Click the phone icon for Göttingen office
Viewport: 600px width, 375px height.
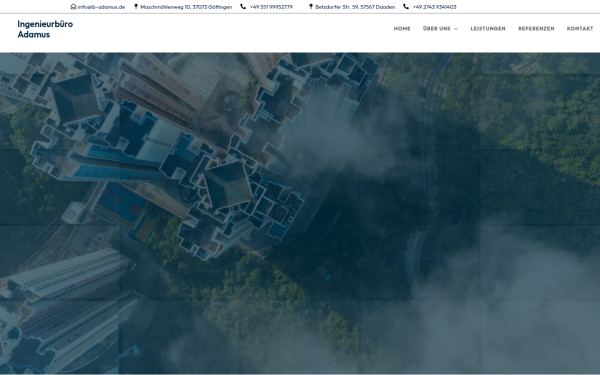point(243,7)
